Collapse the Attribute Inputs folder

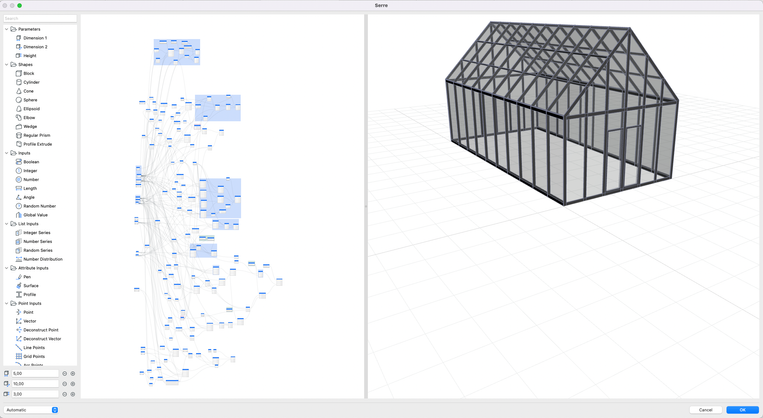pyautogui.click(x=6, y=268)
